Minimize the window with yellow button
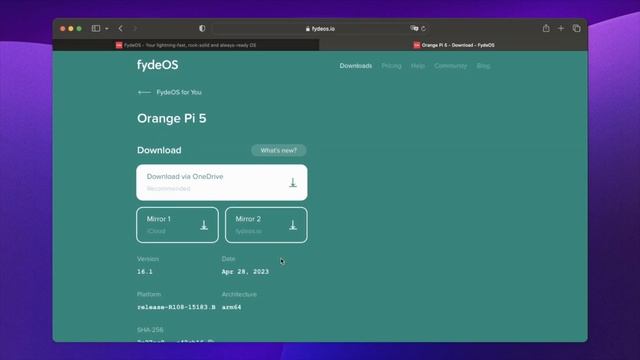Image resolution: width=640 pixels, height=360 pixels. (x=71, y=29)
